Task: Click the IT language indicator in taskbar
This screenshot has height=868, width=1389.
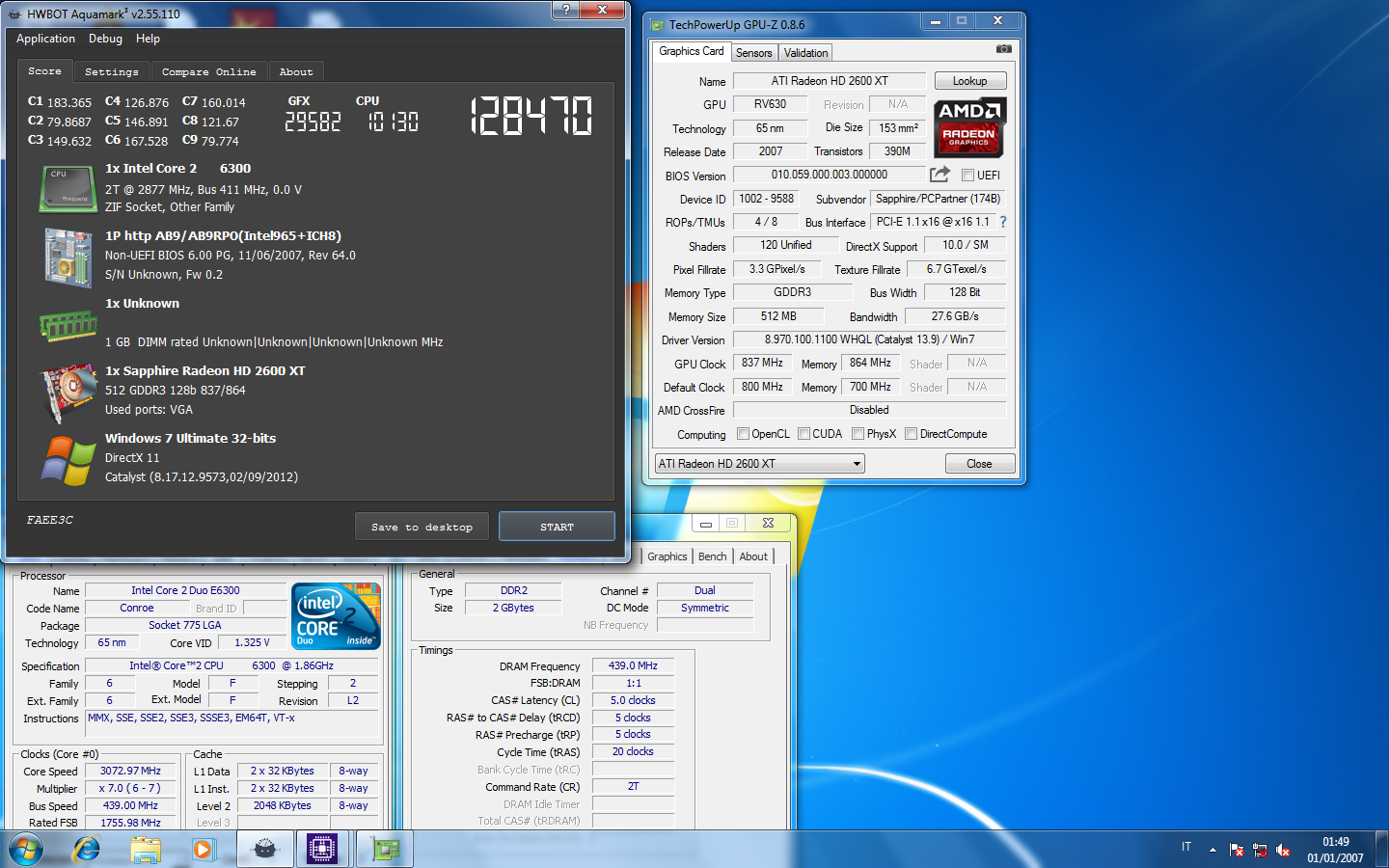Action: (x=1186, y=847)
